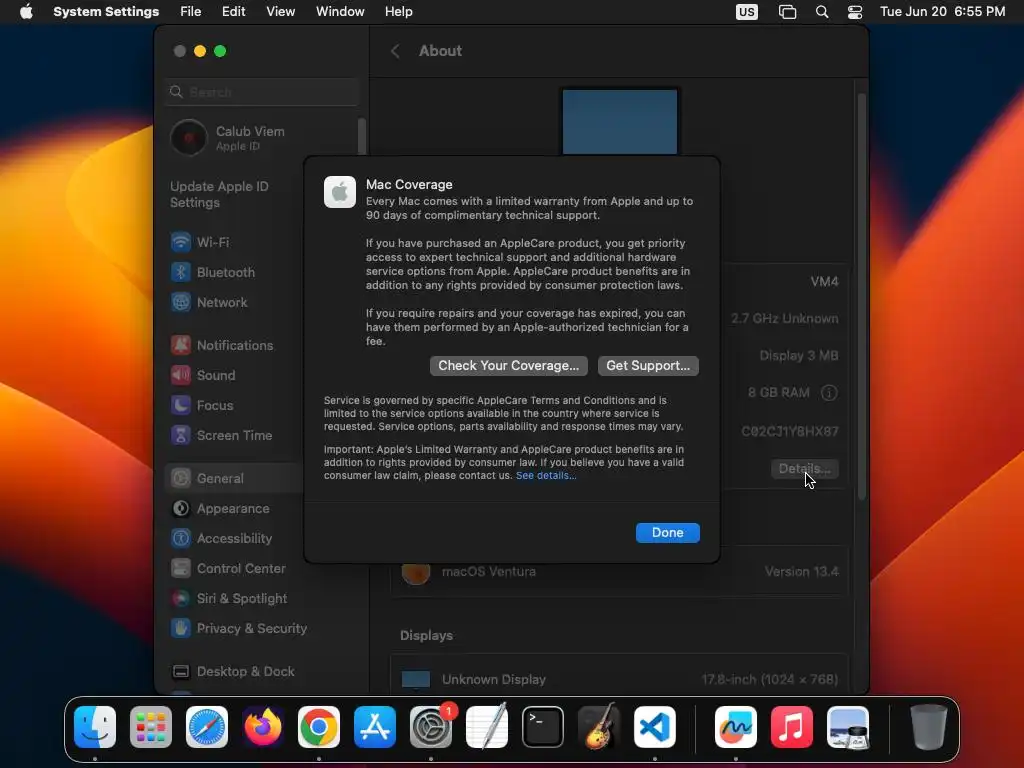The height and width of the screenshot is (768, 1024).
Task: Open the App Store in the Dock
Action: point(375,727)
